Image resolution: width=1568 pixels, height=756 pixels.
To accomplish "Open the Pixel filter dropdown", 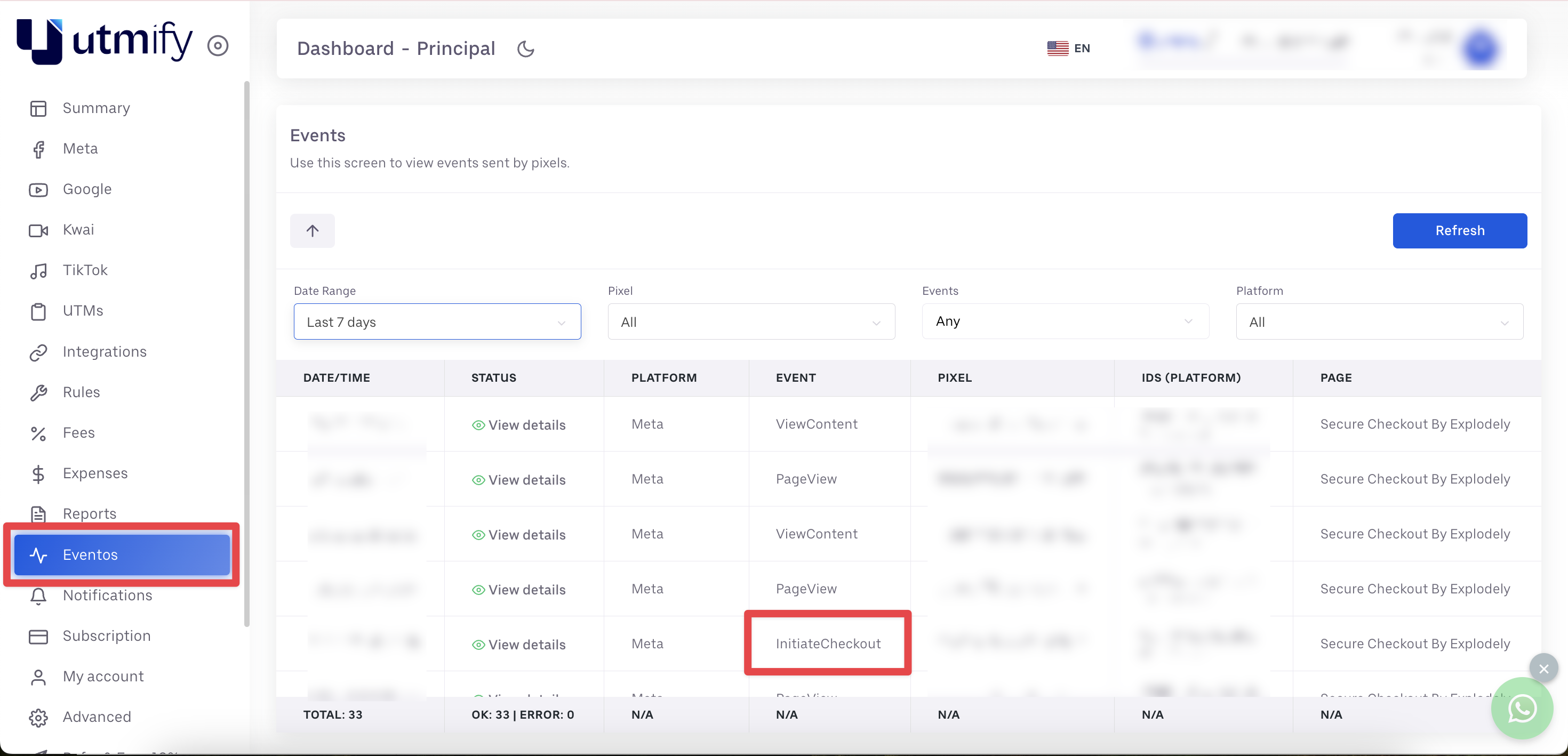I will 751,322.
